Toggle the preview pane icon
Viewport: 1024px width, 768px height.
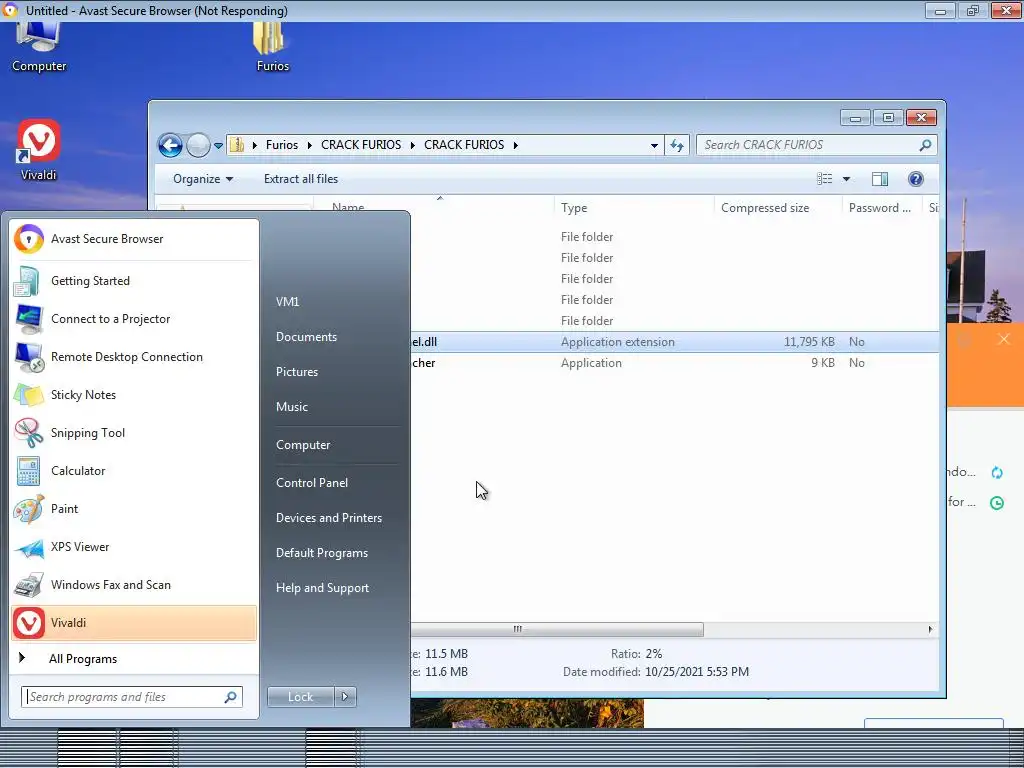880,179
